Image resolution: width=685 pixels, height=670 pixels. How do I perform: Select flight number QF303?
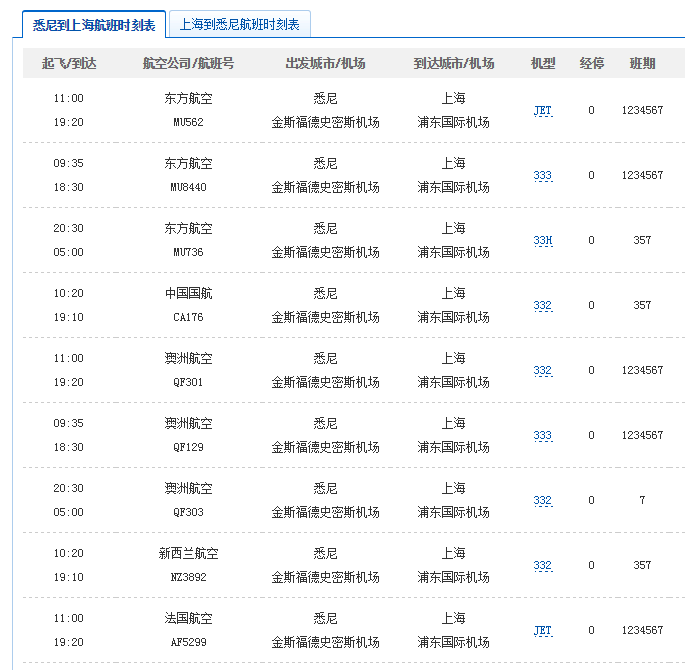pyautogui.click(x=188, y=513)
